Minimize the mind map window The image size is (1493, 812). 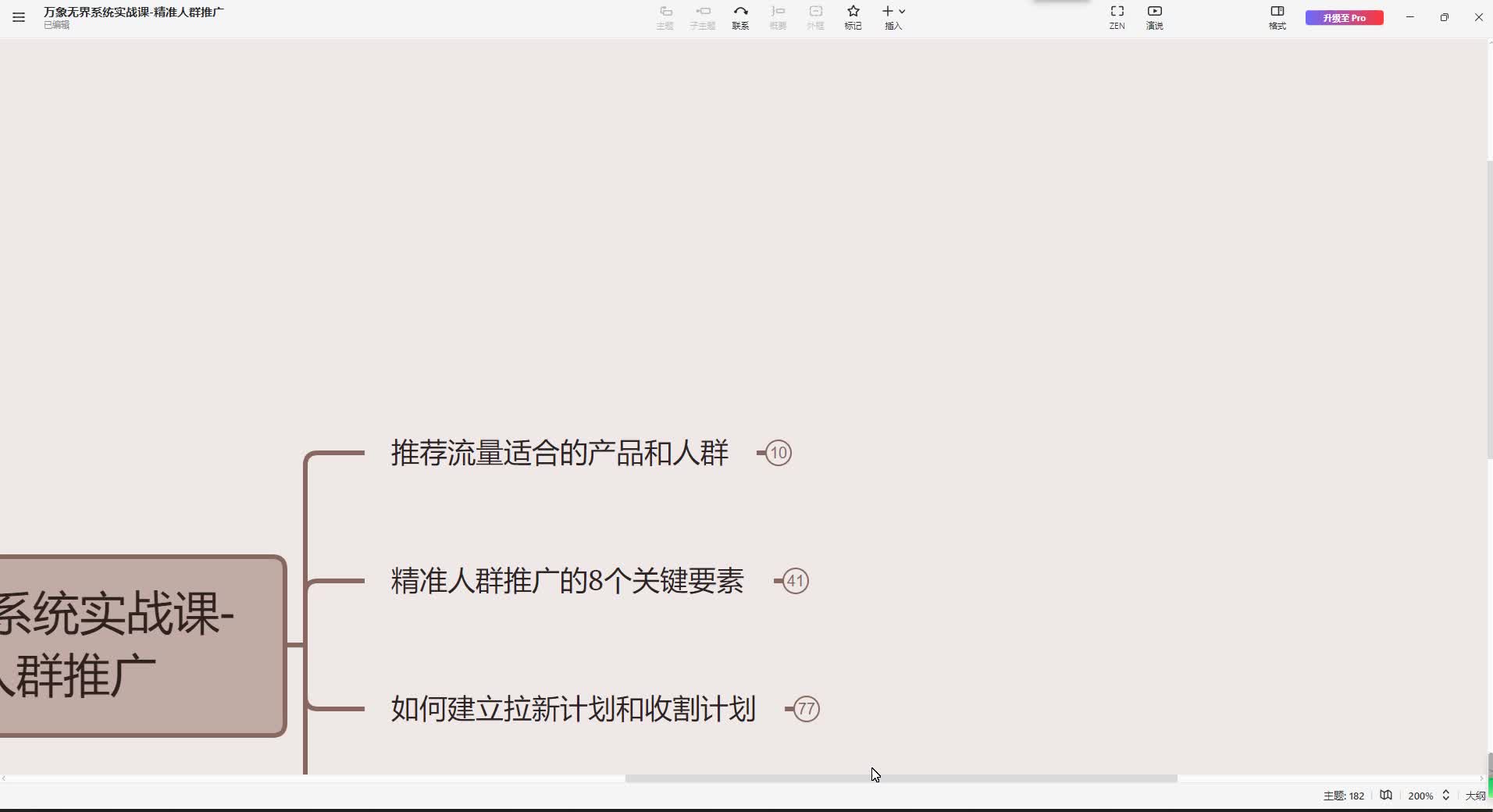pos(1410,17)
